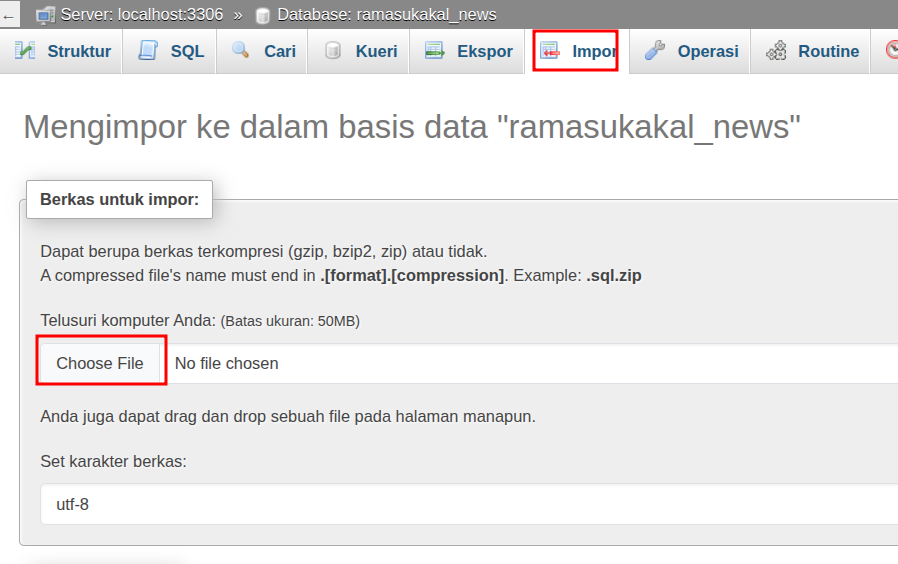Viewport: 898px width, 564px height.
Task: Click the partly visible icon after Routine
Action: tap(892, 50)
